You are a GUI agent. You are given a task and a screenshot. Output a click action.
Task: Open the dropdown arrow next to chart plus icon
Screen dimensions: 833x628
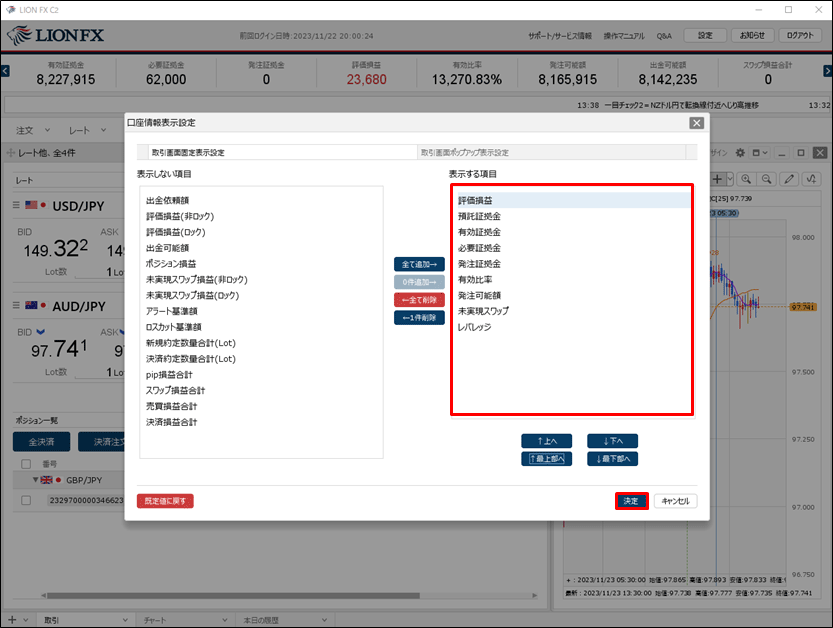730,179
